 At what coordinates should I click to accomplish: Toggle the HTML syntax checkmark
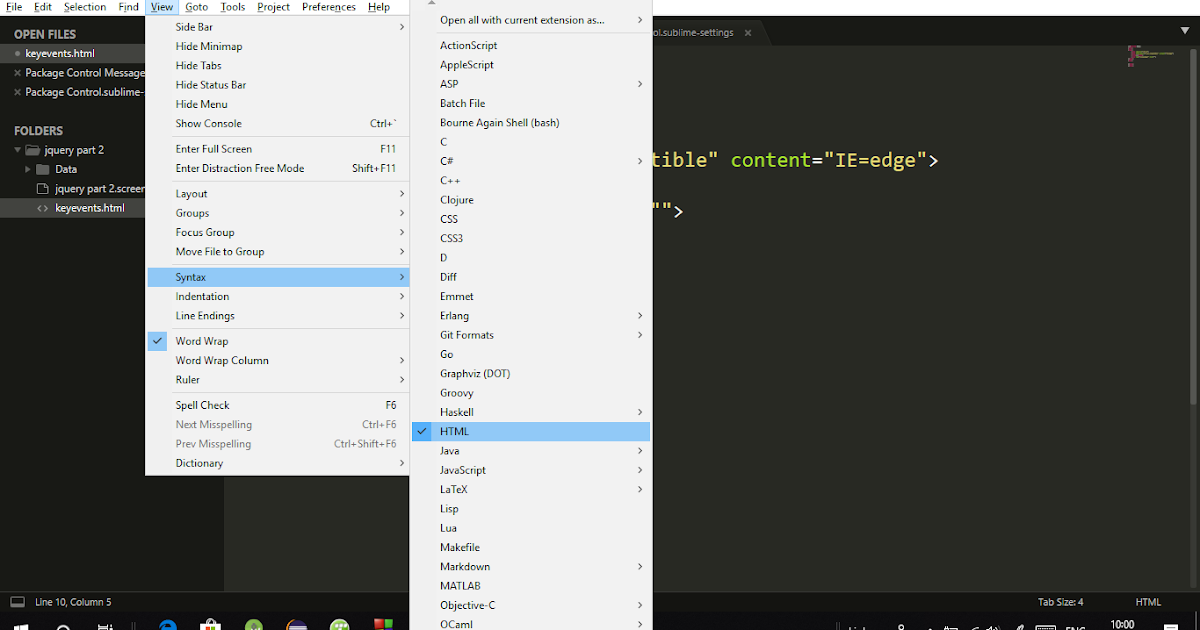click(455, 431)
